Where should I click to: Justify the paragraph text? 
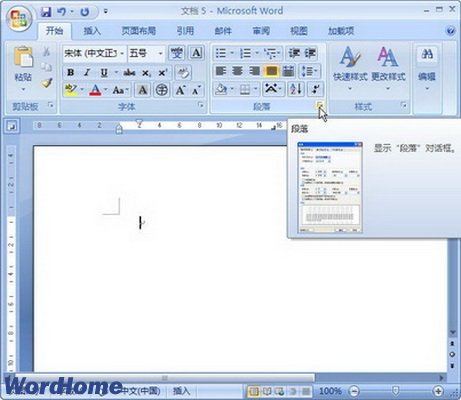(271, 71)
